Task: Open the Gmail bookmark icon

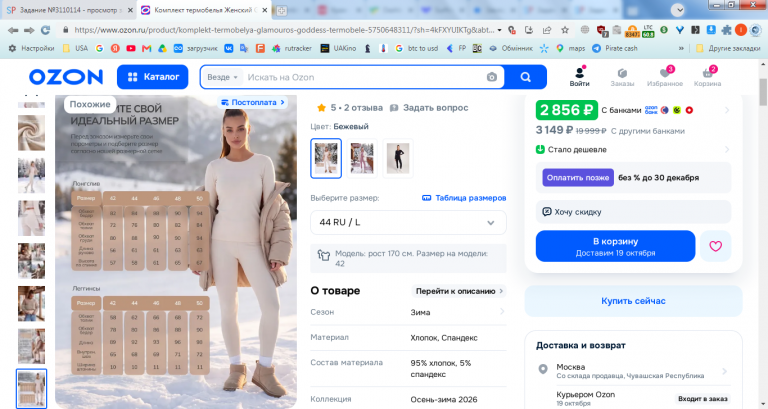Action: [x=146, y=48]
